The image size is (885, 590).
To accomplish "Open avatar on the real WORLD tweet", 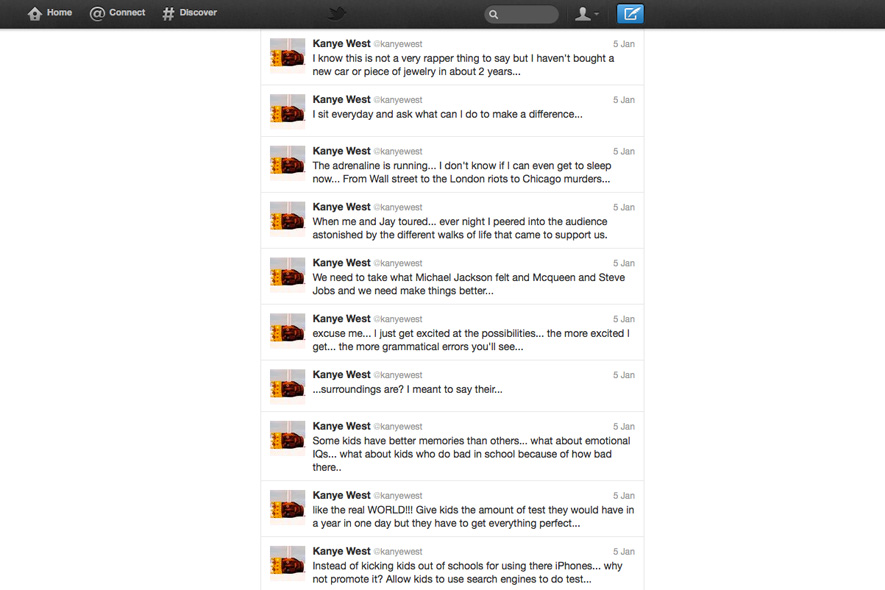I will pos(287,508).
